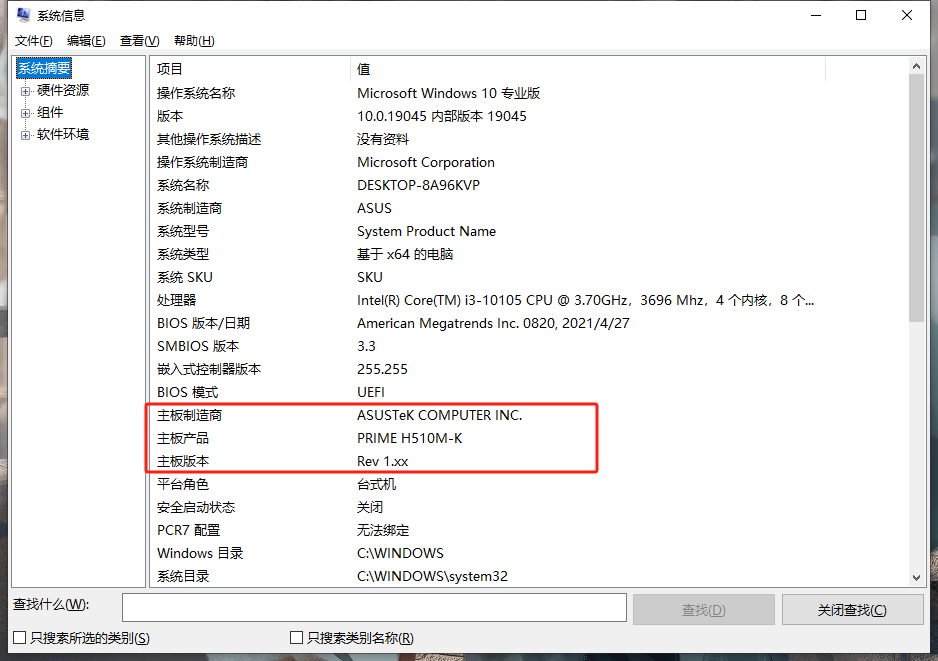The width and height of the screenshot is (938, 661).
Task: Click the System Information app icon in title bar
Action: [23, 15]
